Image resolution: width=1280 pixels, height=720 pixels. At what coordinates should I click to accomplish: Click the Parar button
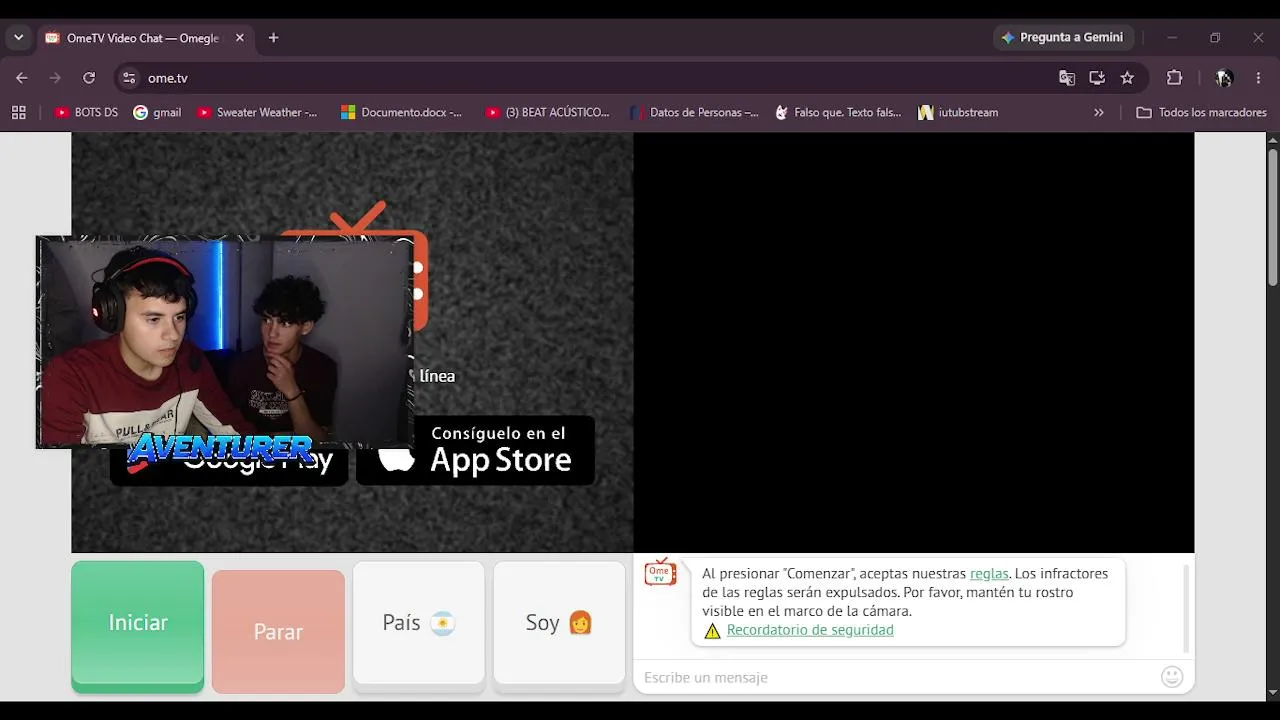pyautogui.click(x=278, y=632)
